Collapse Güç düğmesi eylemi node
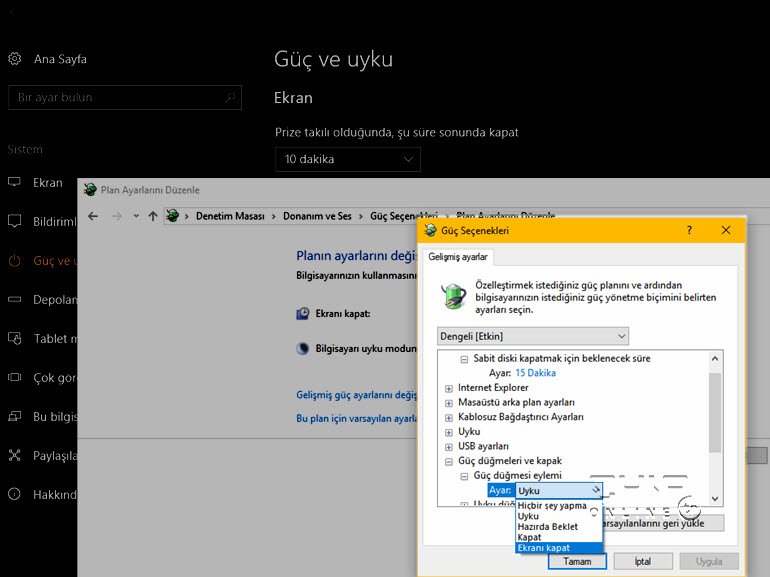The image size is (770, 577). 464,476
